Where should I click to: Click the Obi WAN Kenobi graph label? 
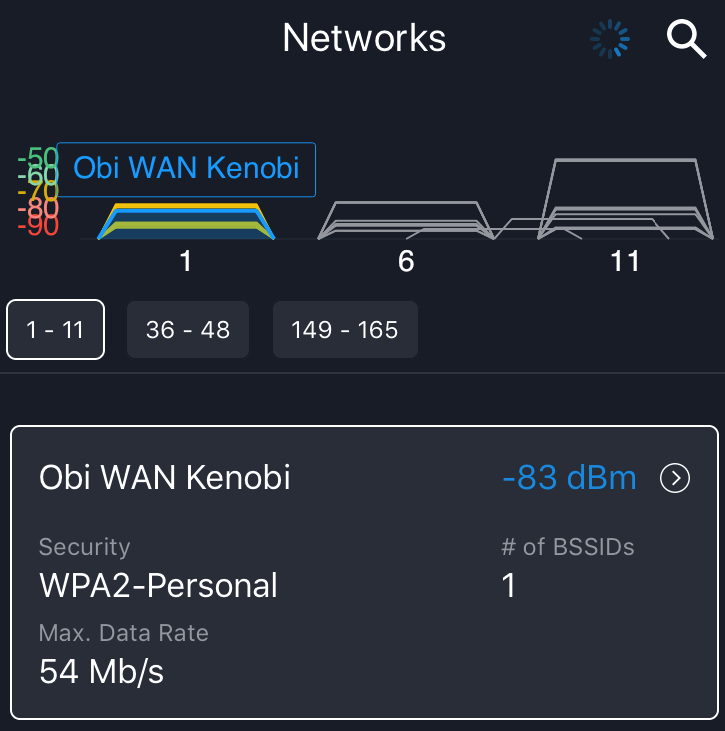tap(186, 170)
